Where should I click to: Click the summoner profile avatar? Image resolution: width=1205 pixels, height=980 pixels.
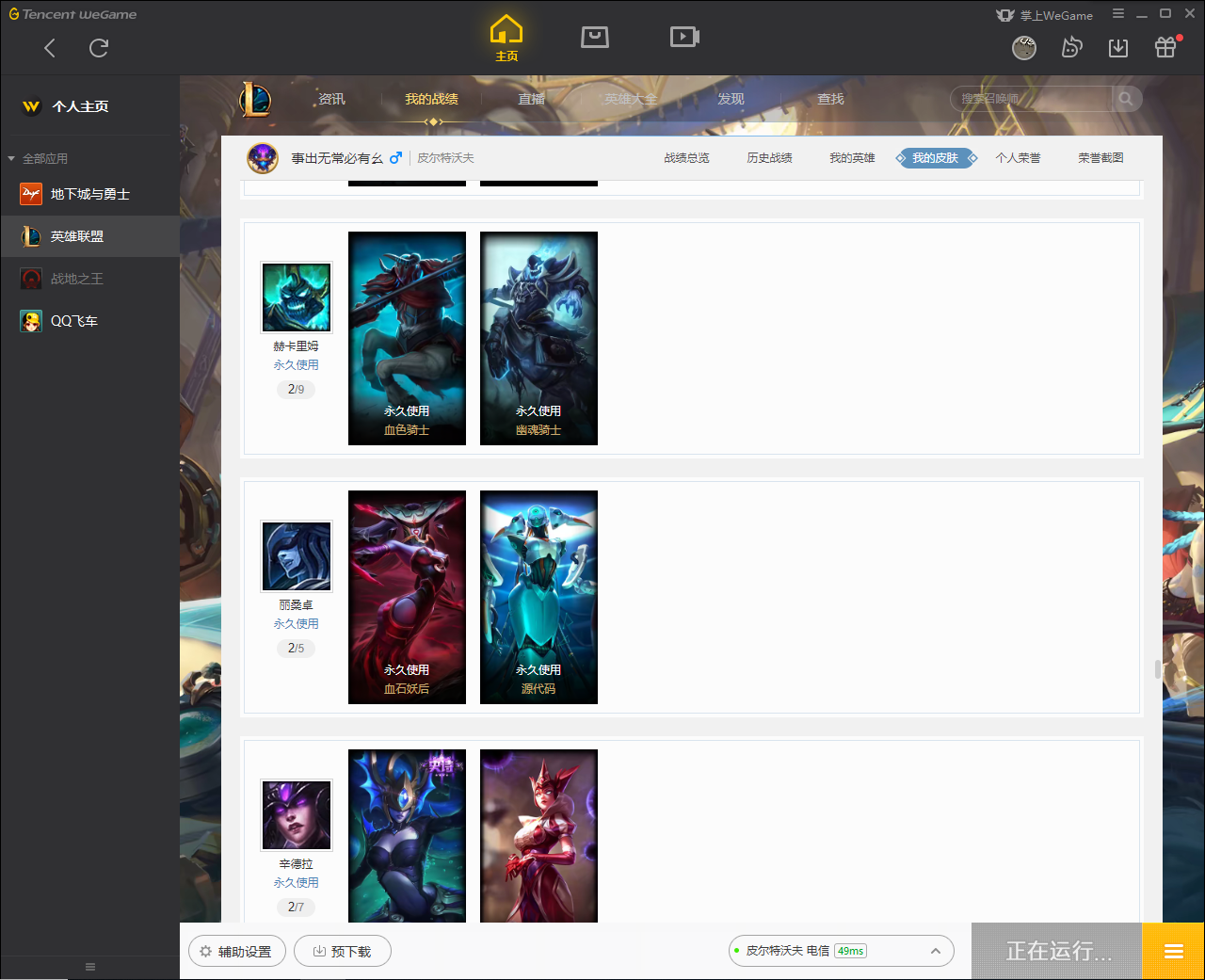point(263,158)
